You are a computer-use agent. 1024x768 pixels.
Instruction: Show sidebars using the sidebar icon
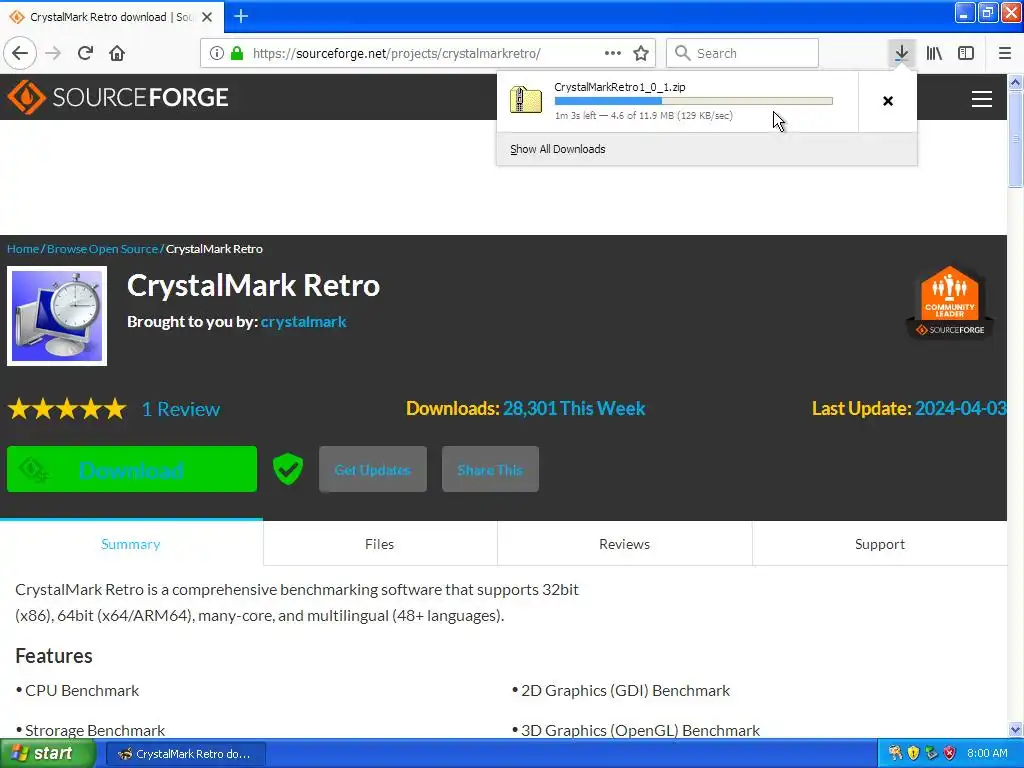click(x=966, y=53)
